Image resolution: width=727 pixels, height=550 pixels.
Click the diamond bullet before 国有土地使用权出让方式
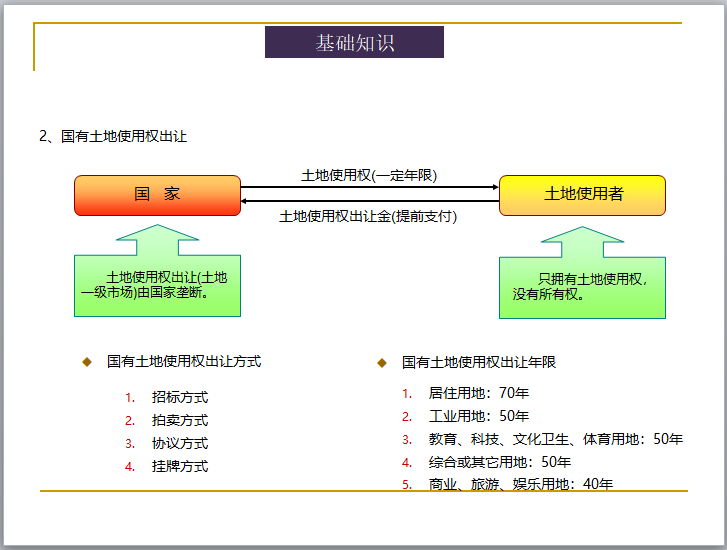pyautogui.click(x=87, y=362)
